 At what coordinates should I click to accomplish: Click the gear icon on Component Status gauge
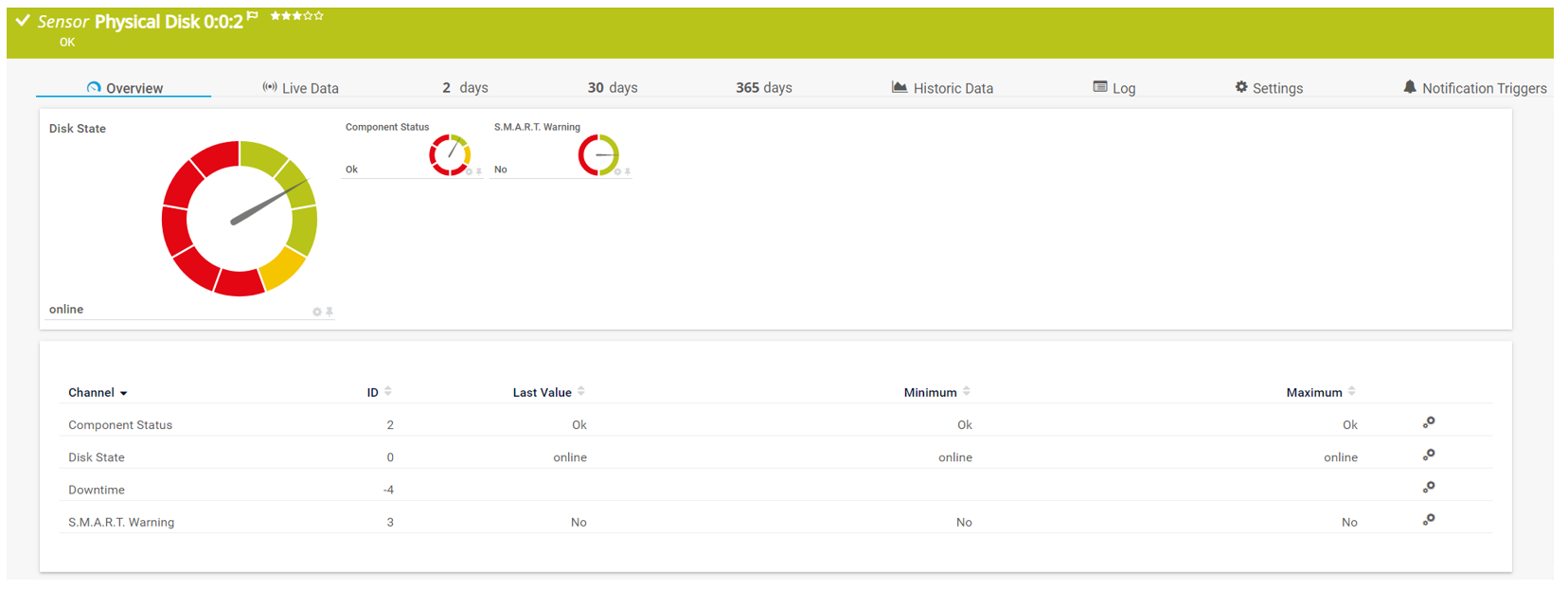coord(469,171)
